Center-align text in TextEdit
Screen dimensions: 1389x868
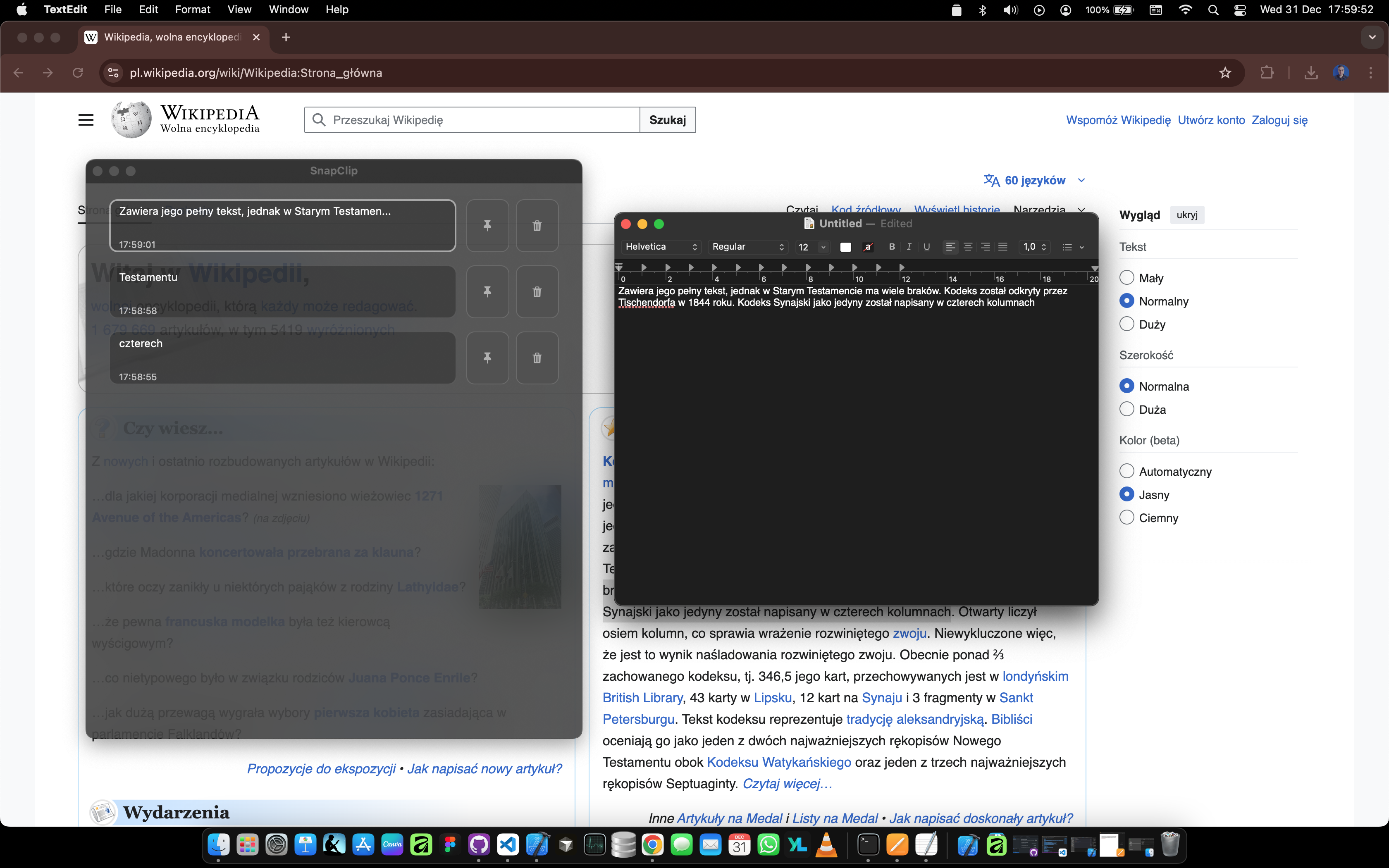pyautogui.click(x=968, y=247)
